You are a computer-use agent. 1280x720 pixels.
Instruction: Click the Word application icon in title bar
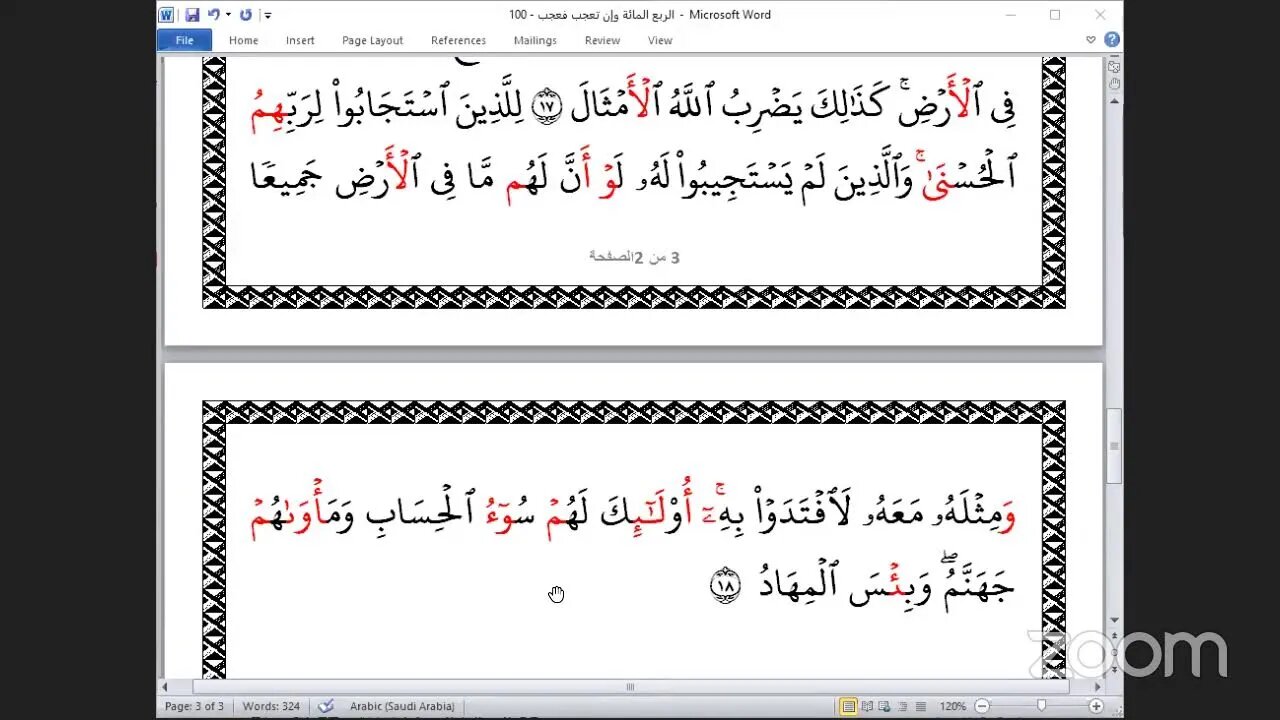(x=168, y=15)
